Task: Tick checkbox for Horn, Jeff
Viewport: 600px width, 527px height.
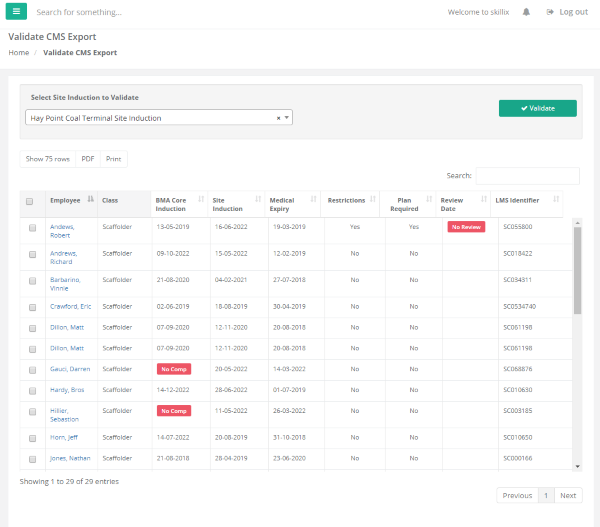Action: (33, 438)
